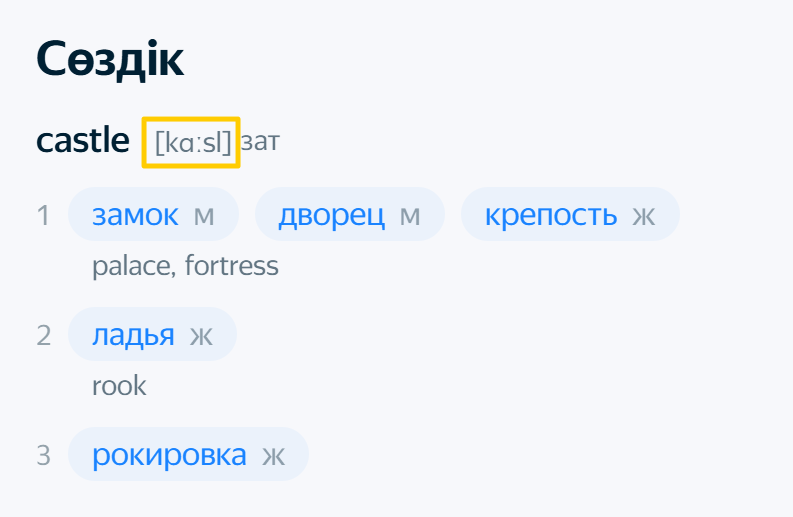Select the крепость translation link

[550, 215]
